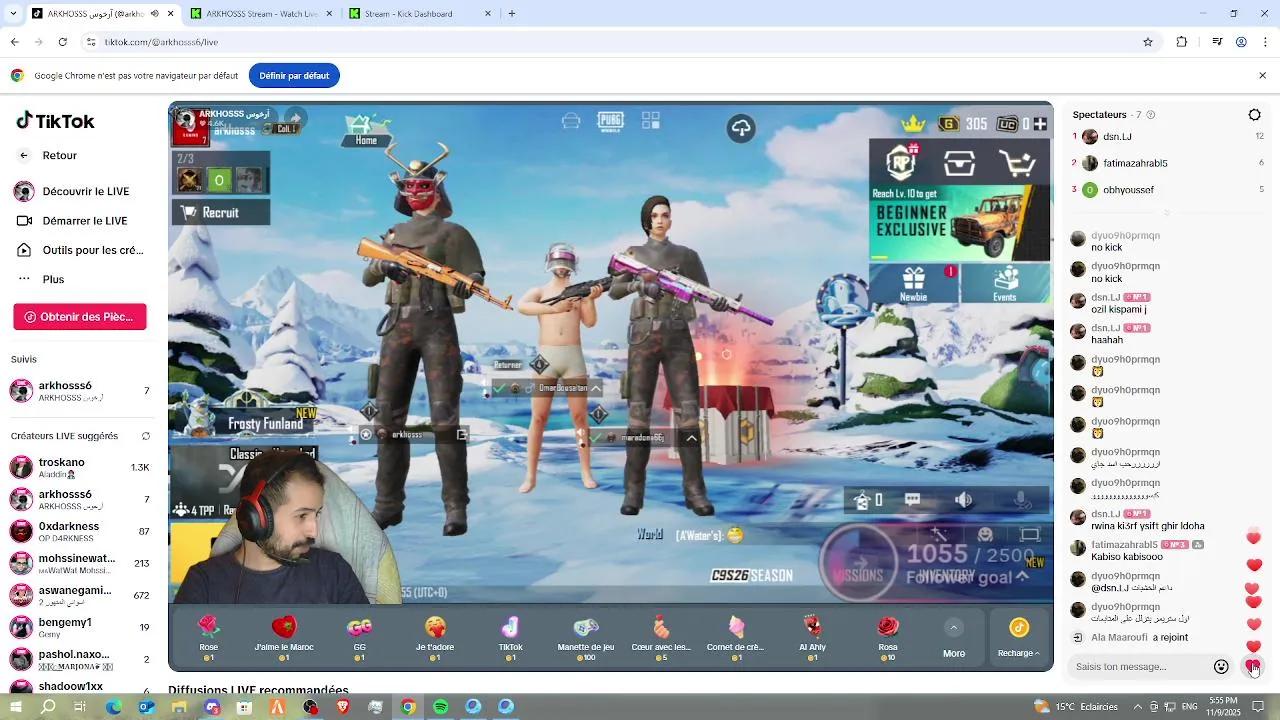This screenshot has height=720, width=1280.
Task: Send the Rose gift
Action: [x=208, y=637]
